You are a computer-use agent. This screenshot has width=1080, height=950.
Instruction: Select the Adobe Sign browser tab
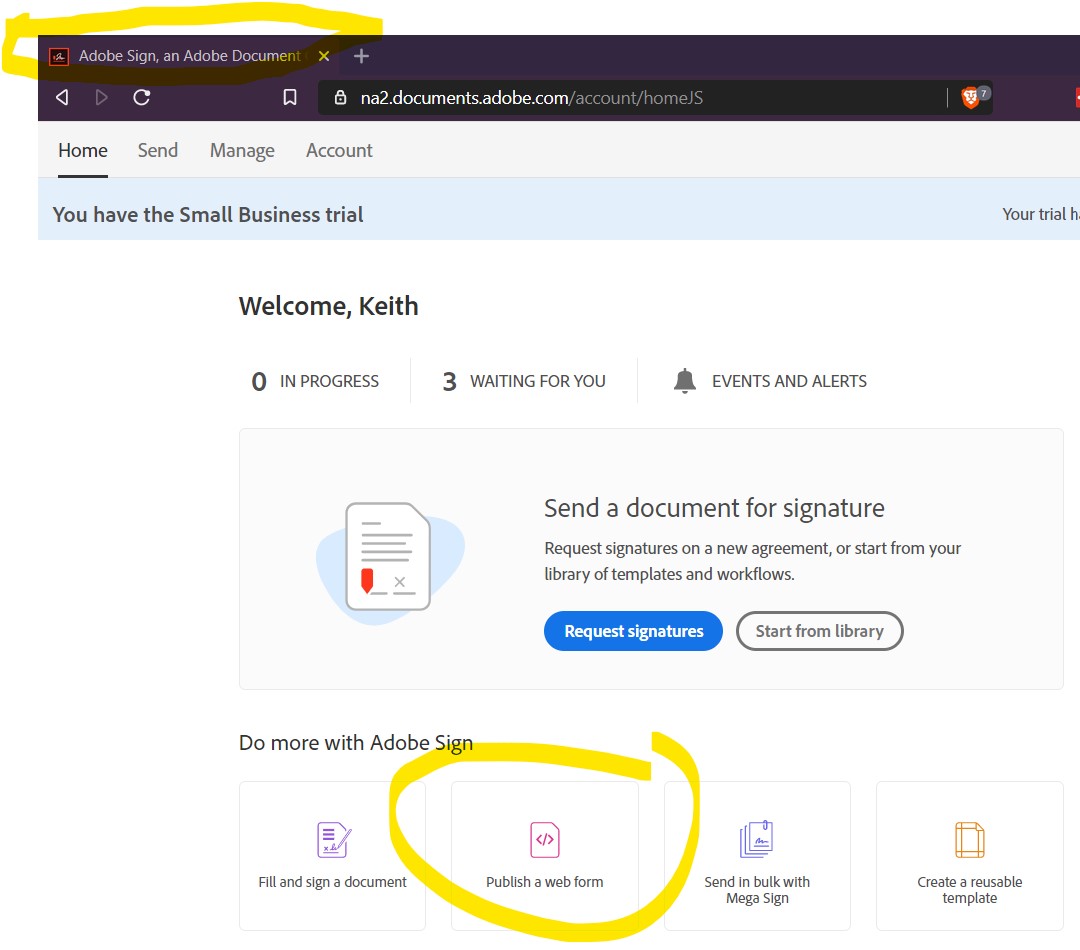(x=191, y=56)
